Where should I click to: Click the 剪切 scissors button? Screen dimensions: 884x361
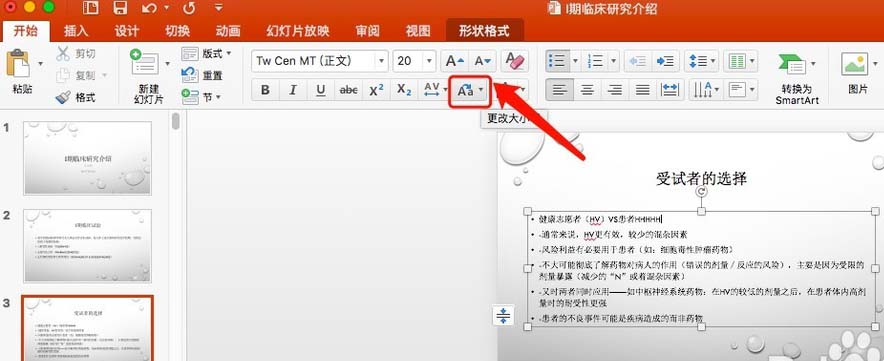tap(76, 54)
